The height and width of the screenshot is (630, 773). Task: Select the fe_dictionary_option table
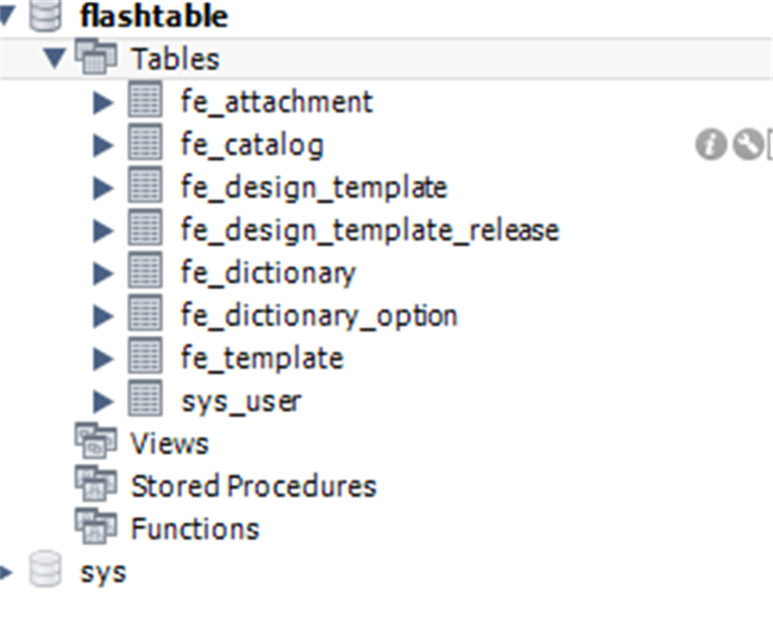point(319,316)
